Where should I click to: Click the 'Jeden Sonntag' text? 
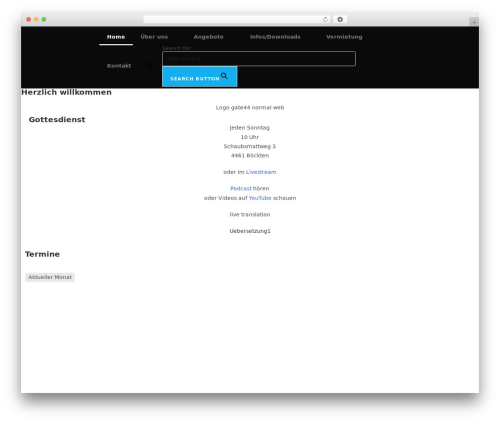pos(250,128)
